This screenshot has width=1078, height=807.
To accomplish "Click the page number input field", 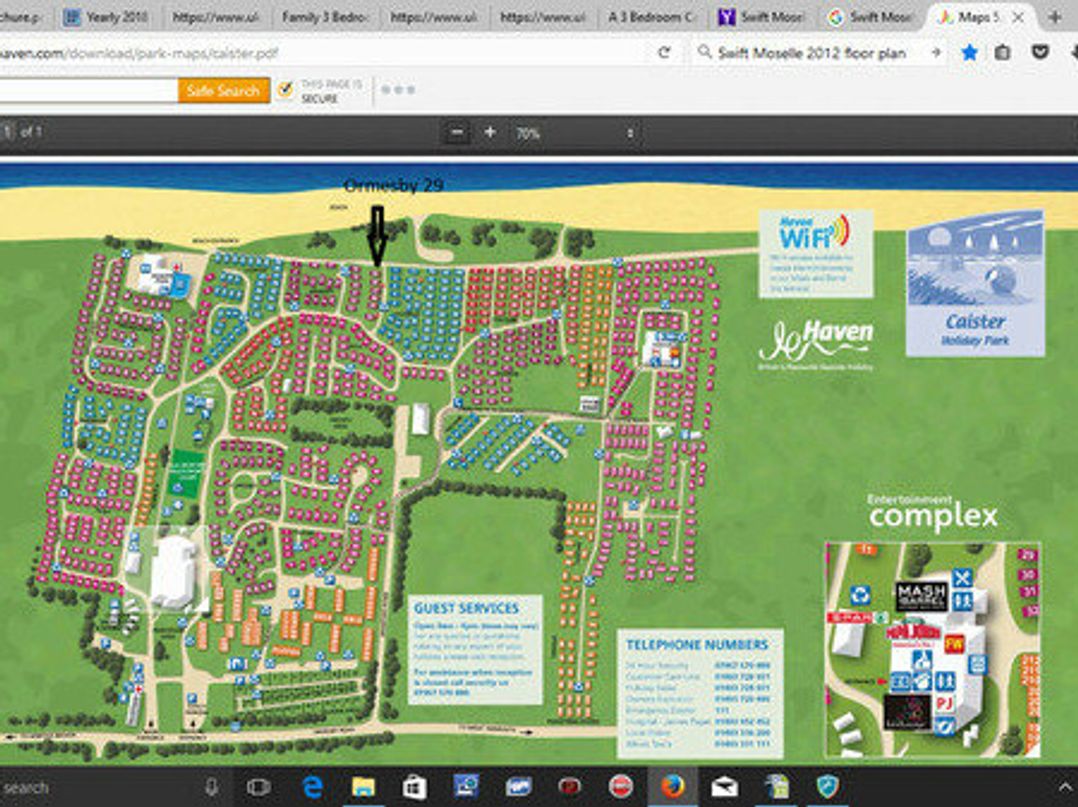I will [8, 131].
